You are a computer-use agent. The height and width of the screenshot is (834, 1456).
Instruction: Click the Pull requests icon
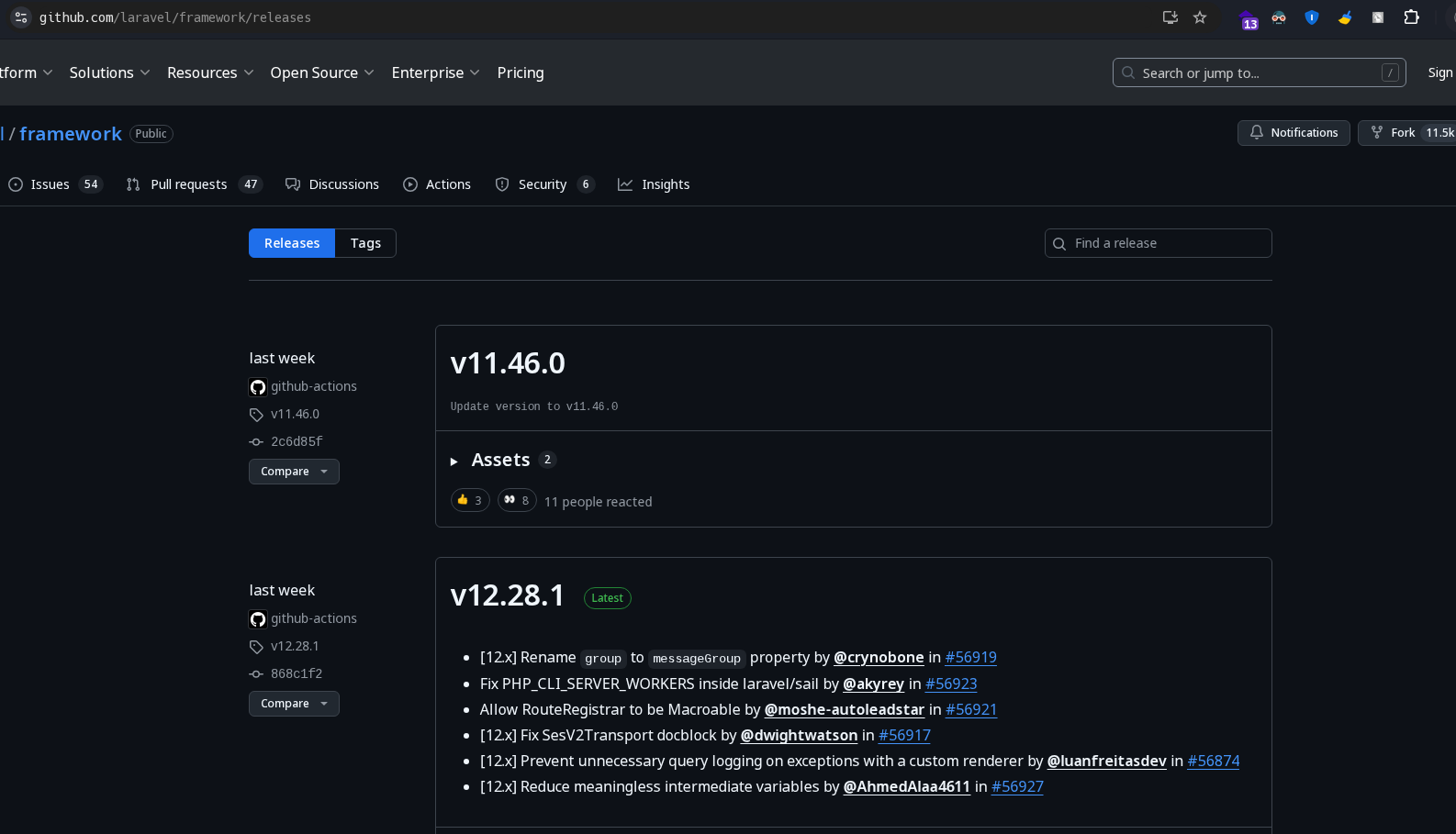[x=133, y=184]
